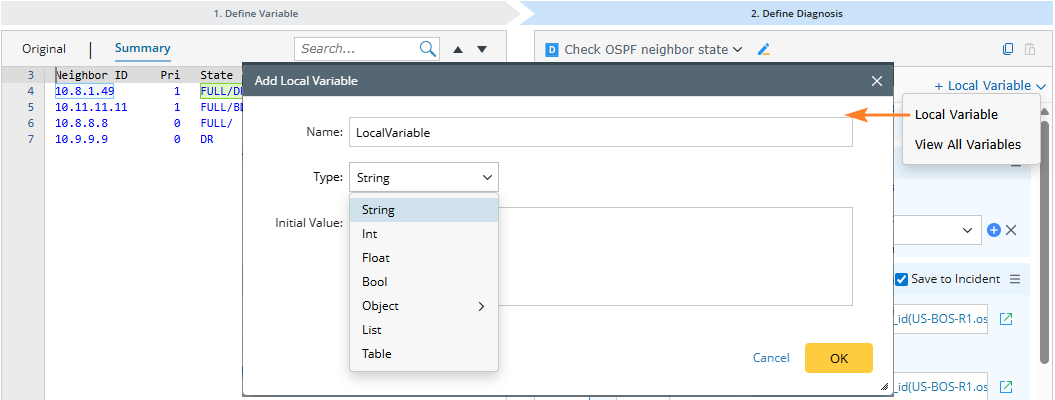
Task: Click the search magnifier icon
Action: click(428, 49)
